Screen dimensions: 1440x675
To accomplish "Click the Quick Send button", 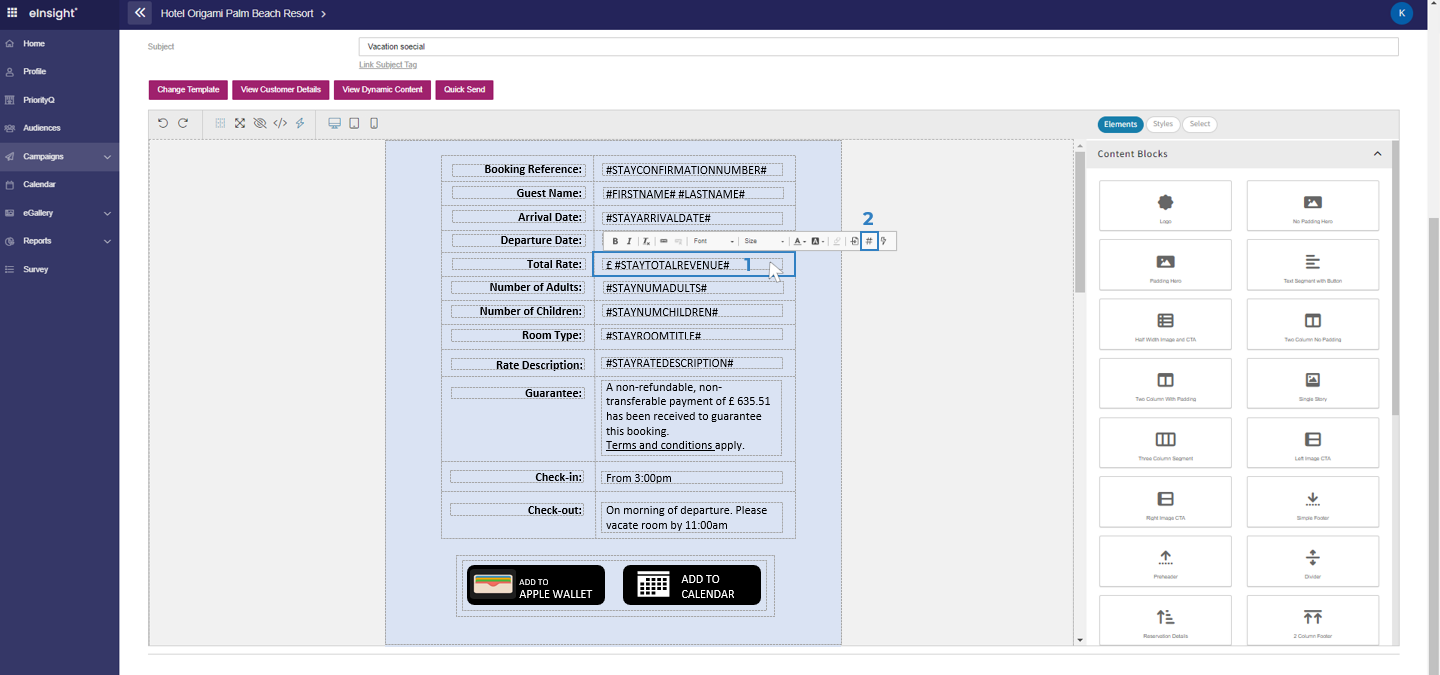I will coord(464,90).
